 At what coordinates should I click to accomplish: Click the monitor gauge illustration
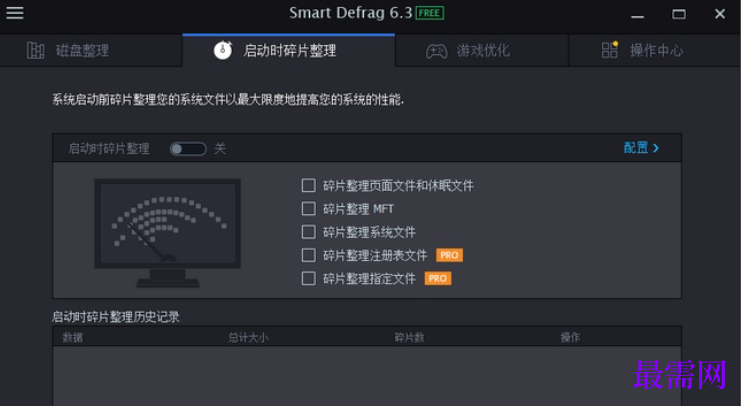tap(167, 233)
